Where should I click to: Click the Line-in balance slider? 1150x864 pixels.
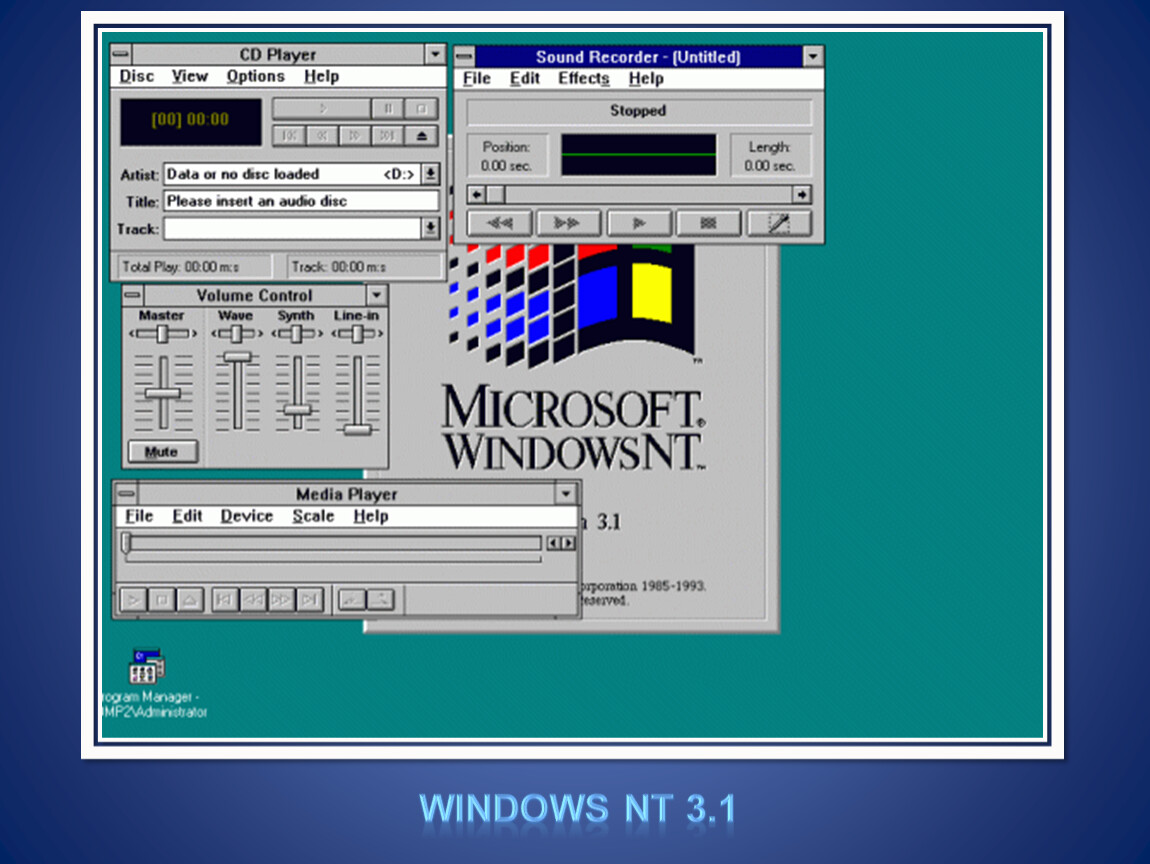(357, 334)
